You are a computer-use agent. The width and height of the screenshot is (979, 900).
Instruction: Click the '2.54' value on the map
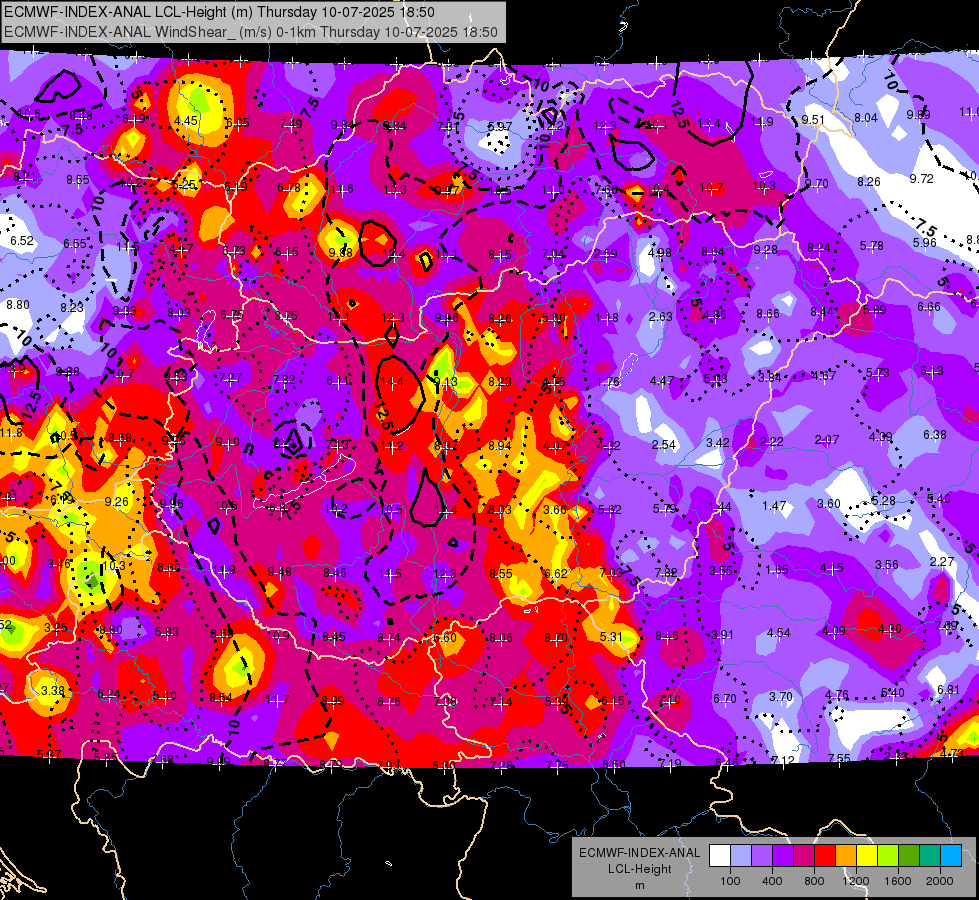pos(664,445)
